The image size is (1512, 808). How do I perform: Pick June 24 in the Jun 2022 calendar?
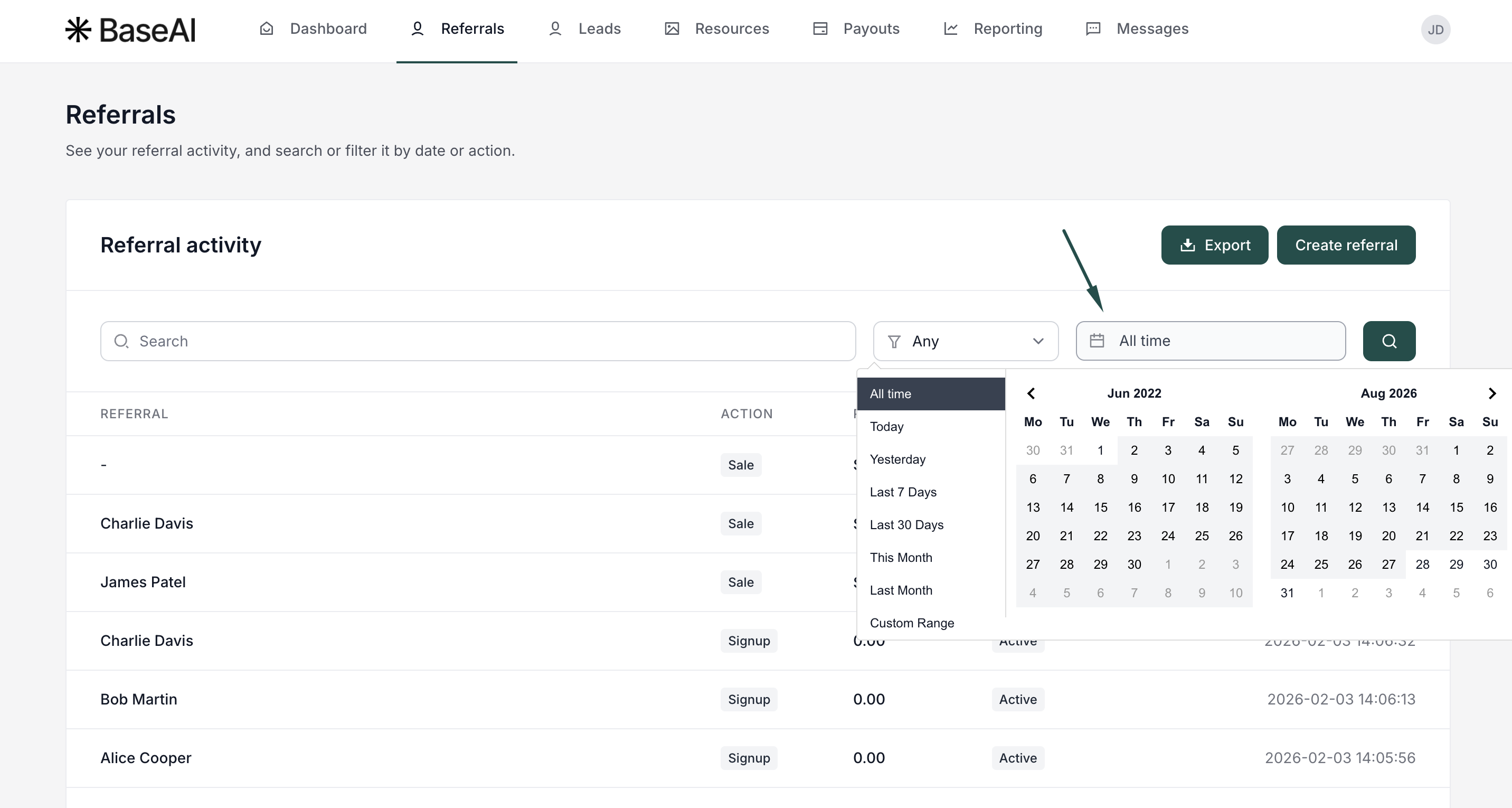tap(1168, 535)
